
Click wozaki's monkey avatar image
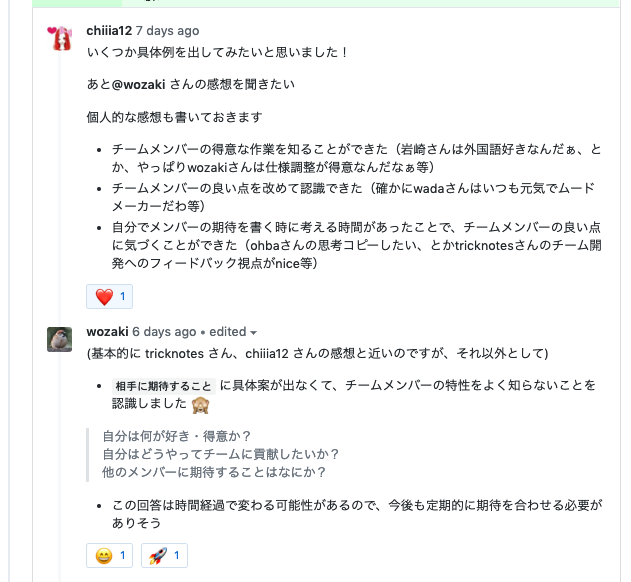point(60,339)
